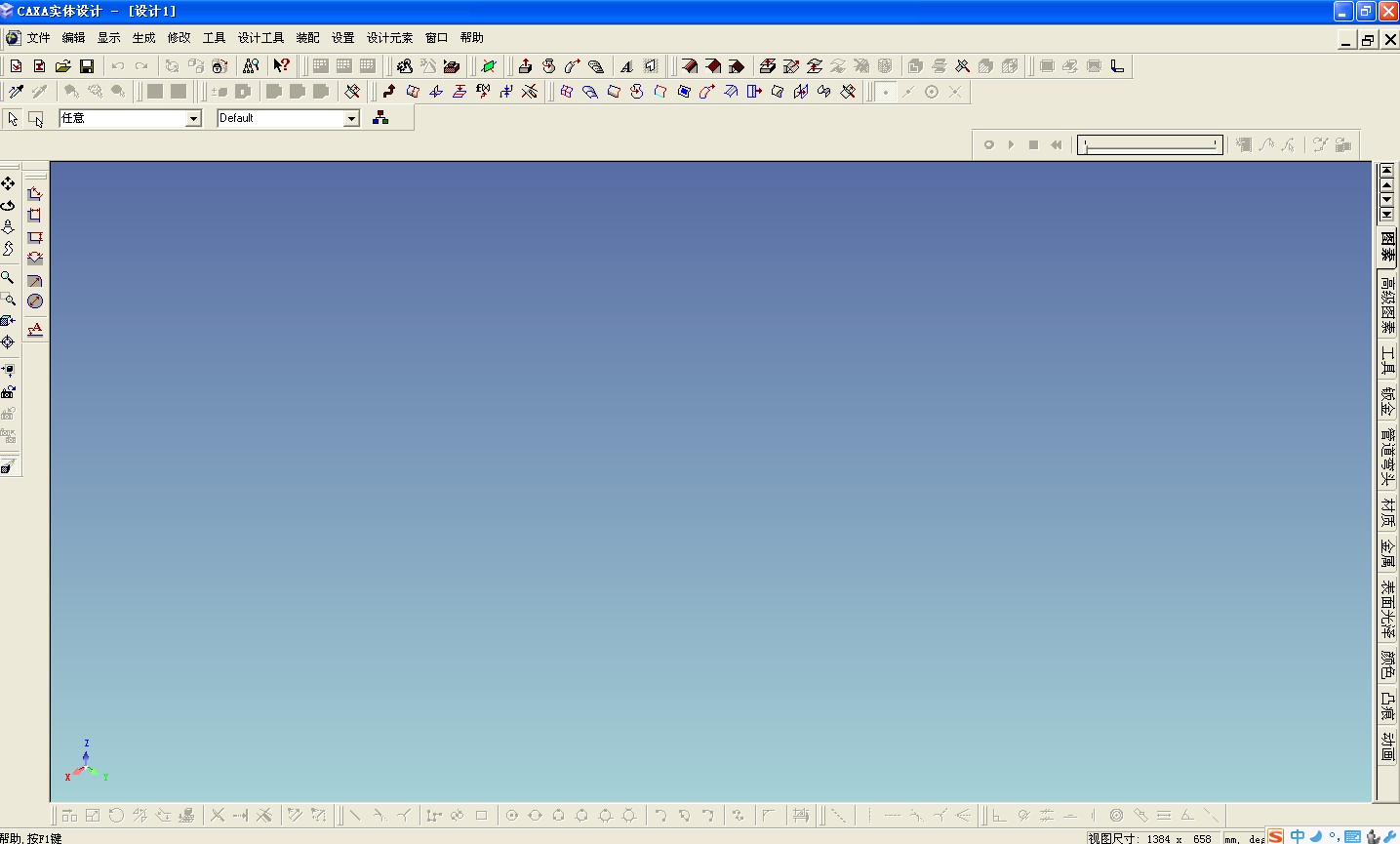Viewport: 1400px width, 844px height.
Task: Click the saved camera icon on left toolbar
Action: point(8,392)
